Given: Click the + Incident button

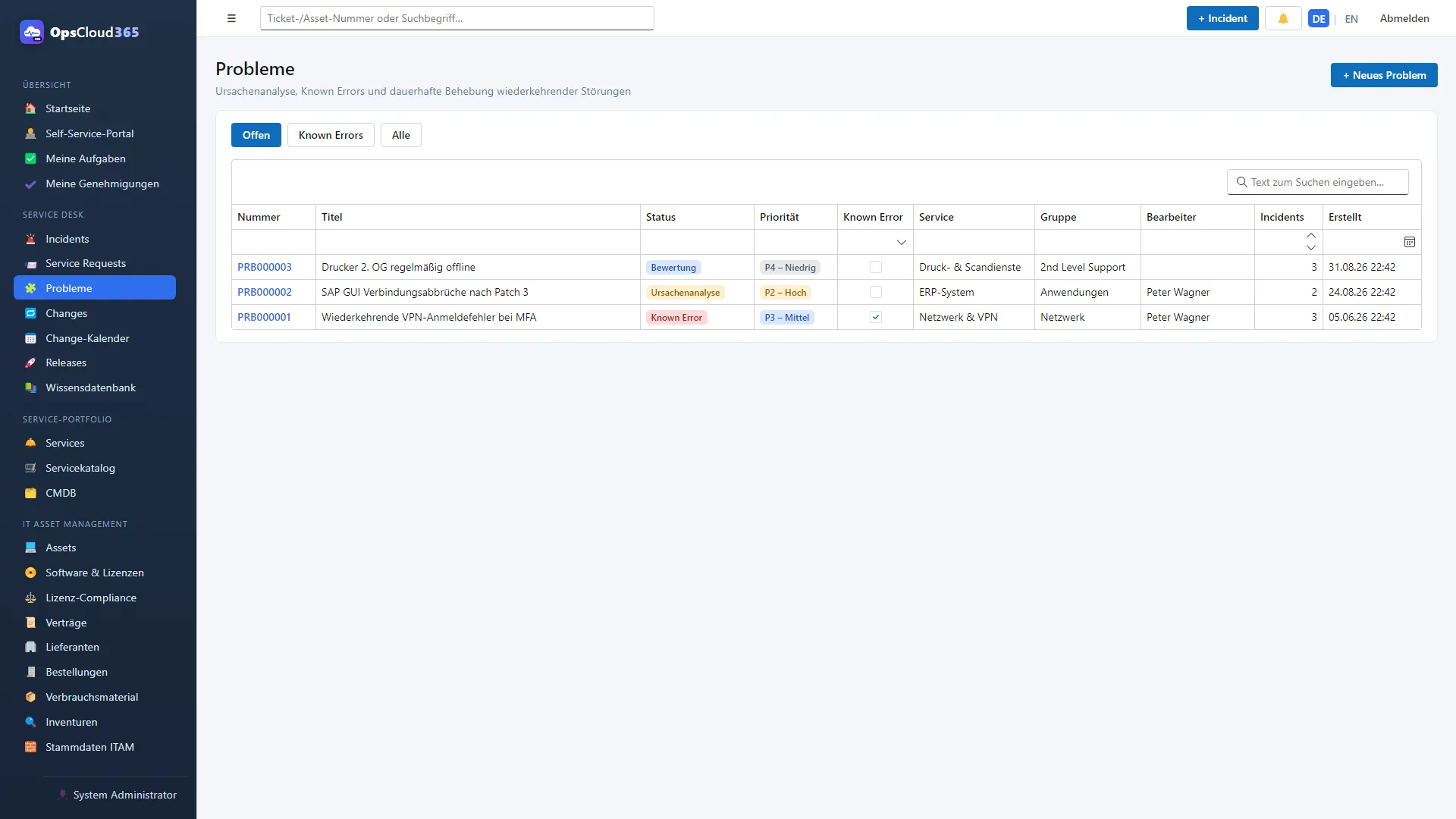Looking at the screenshot, I should pos(1222,18).
